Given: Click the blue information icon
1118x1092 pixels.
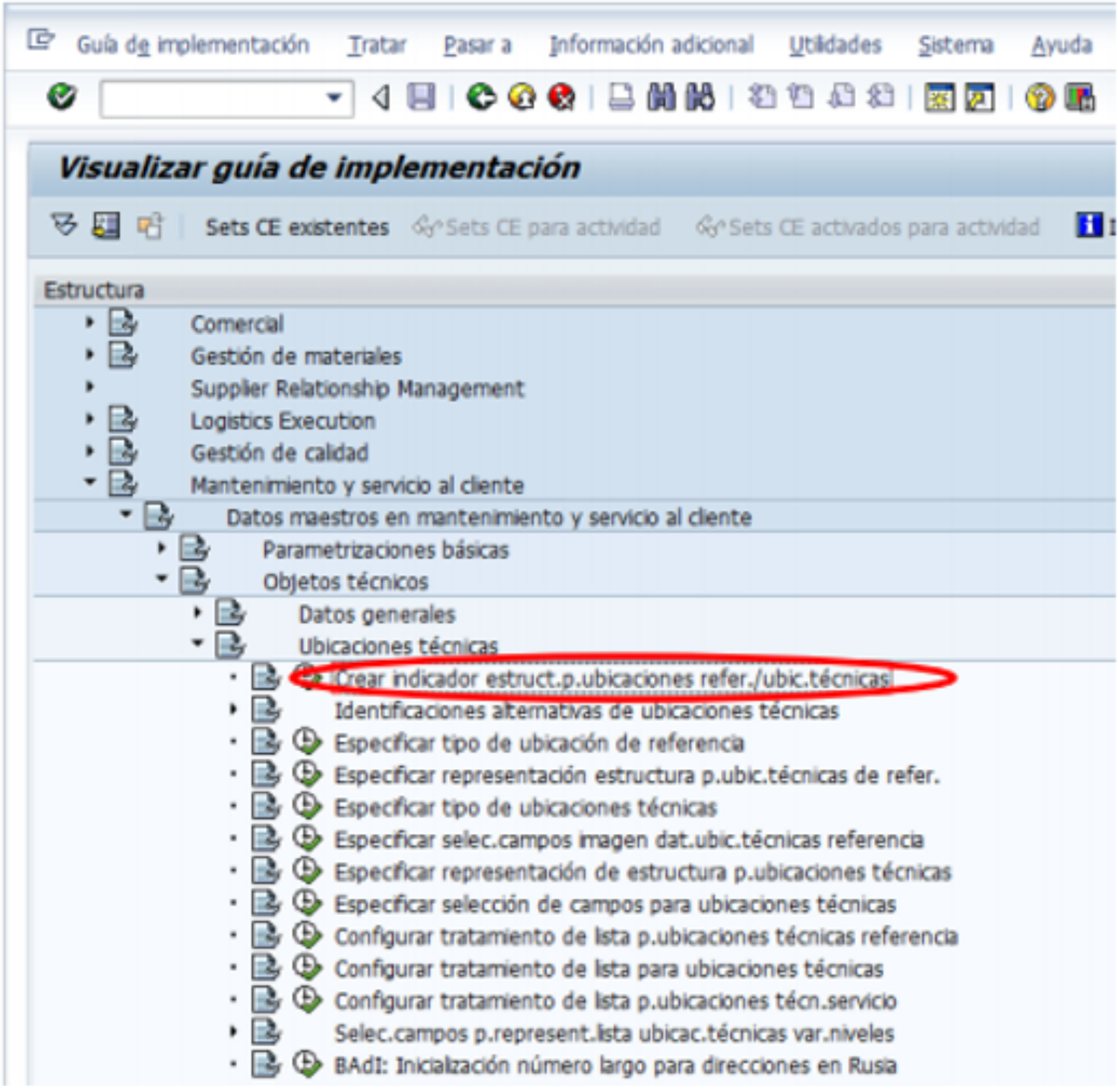Looking at the screenshot, I should click(1089, 226).
